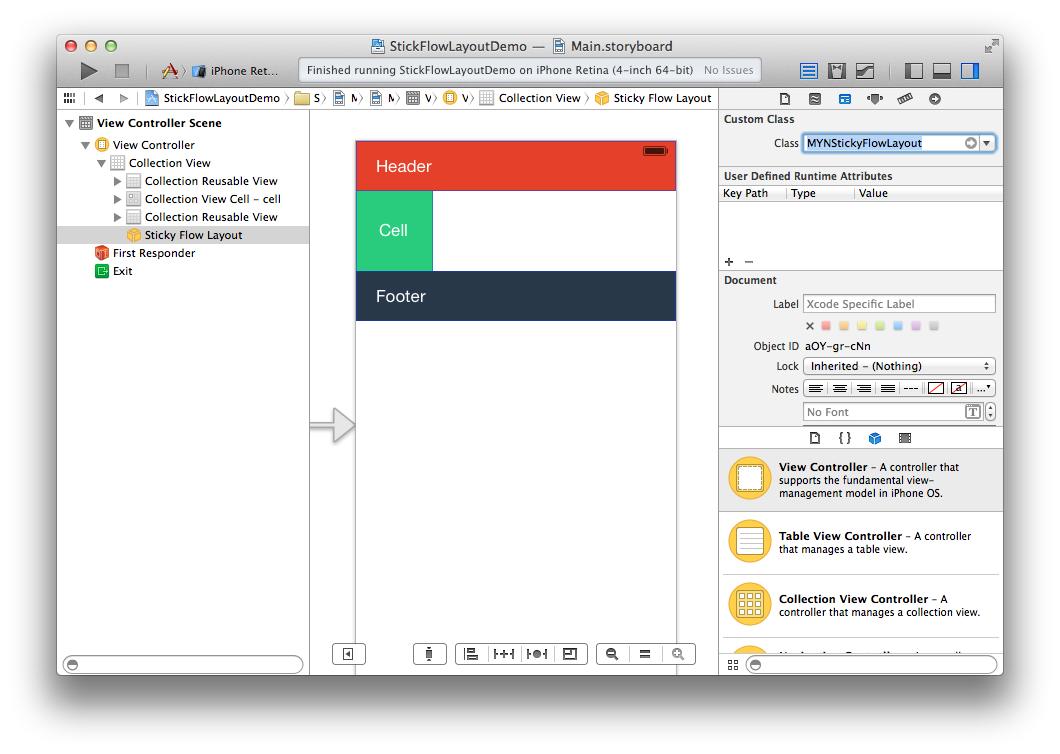Align notes text left
This screenshot has width=1060, height=754.
pos(816,388)
